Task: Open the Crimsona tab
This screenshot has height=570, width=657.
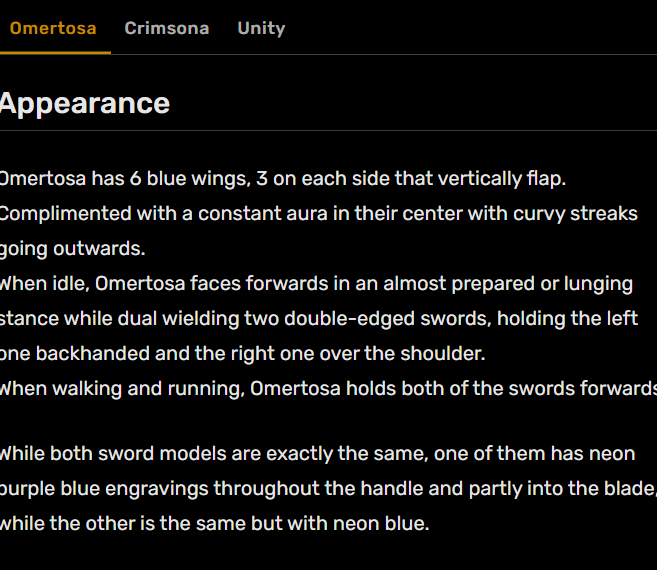Action: tap(167, 28)
